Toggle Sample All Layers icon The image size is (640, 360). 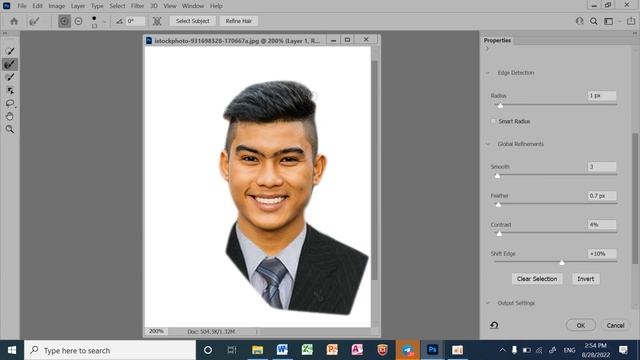click(x=157, y=21)
